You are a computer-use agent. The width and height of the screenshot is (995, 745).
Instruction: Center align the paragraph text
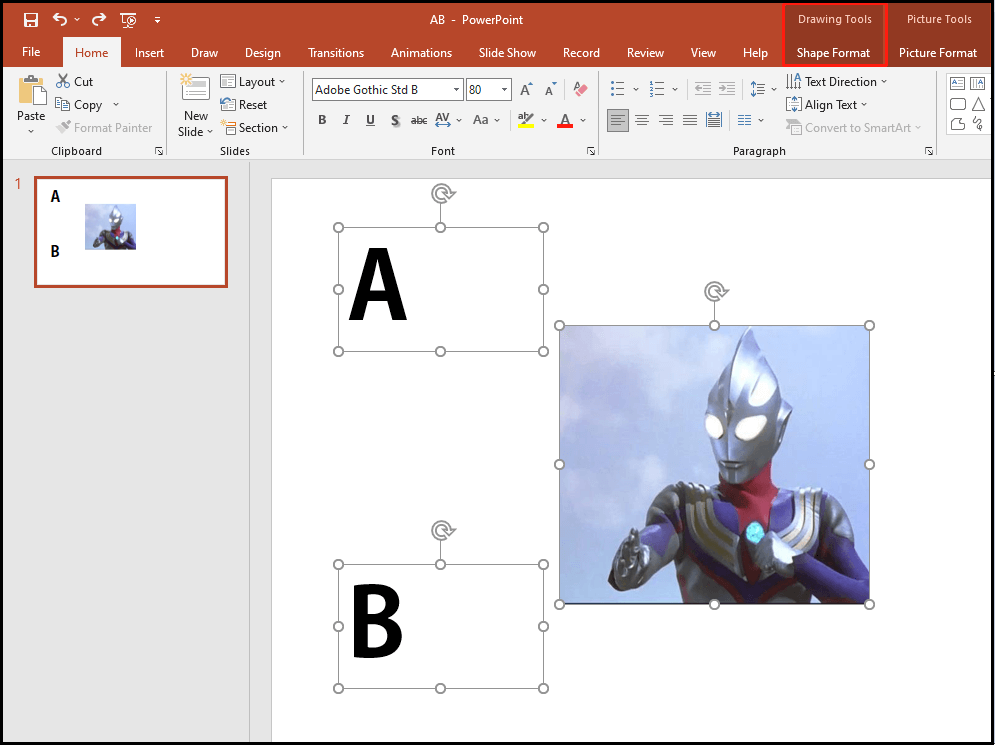(x=642, y=120)
